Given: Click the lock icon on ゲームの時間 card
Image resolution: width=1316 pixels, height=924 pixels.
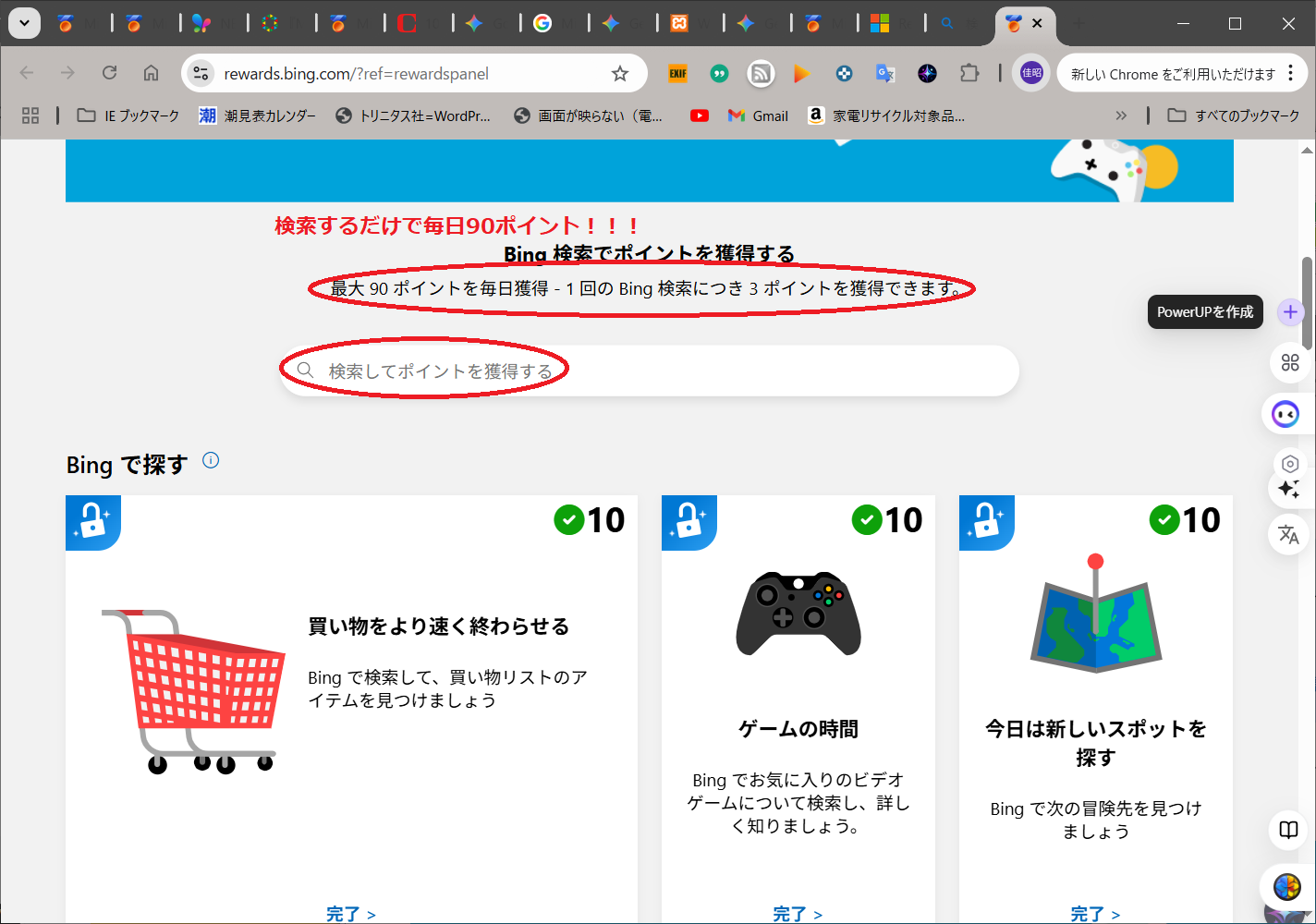Looking at the screenshot, I should (x=689, y=522).
